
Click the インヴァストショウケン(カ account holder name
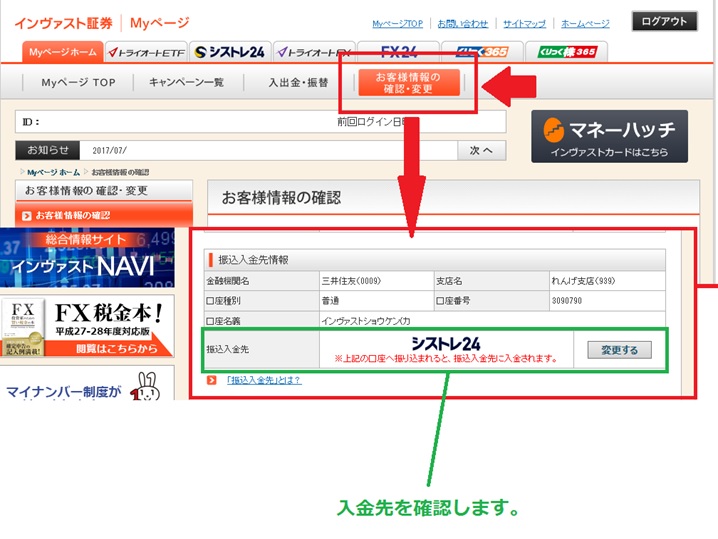tap(365, 321)
